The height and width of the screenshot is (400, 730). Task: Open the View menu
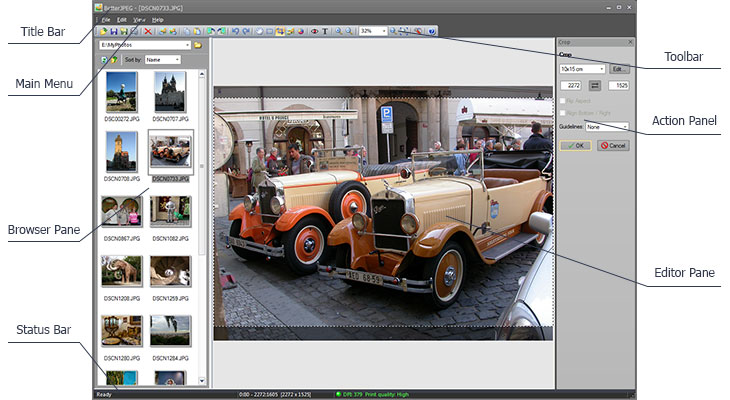pos(139,20)
